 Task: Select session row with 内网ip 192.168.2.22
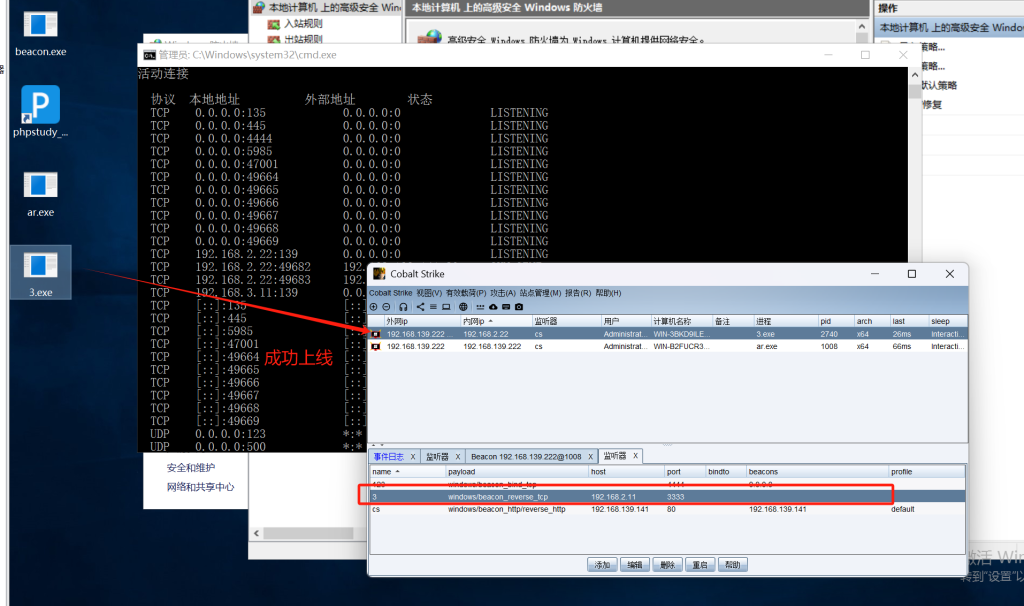point(667,334)
